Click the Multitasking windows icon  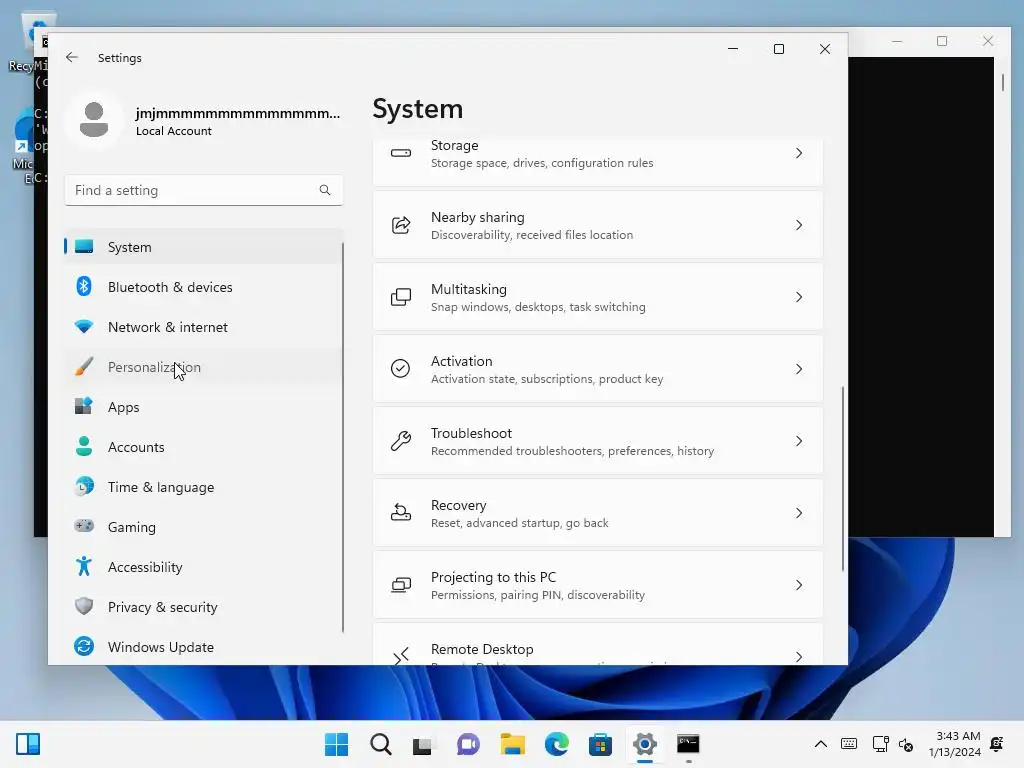401,297
